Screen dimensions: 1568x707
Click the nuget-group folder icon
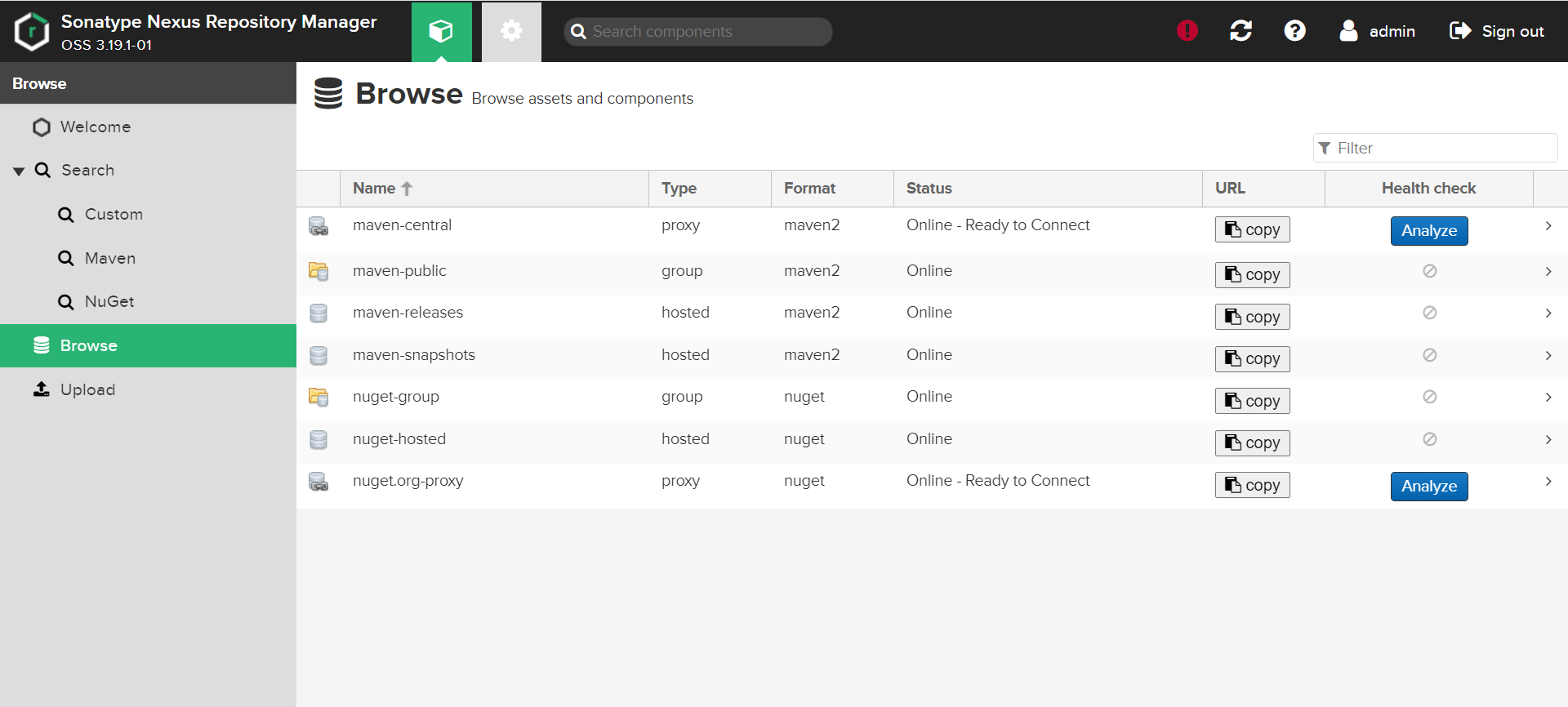point(318,397)
